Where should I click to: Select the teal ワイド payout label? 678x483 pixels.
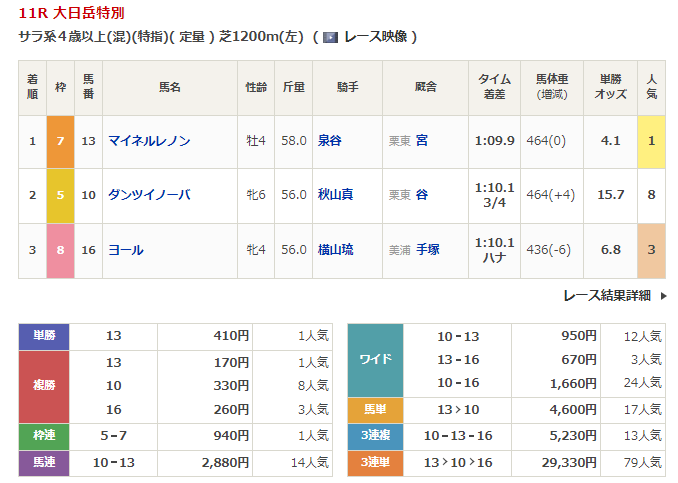(374, 360)
